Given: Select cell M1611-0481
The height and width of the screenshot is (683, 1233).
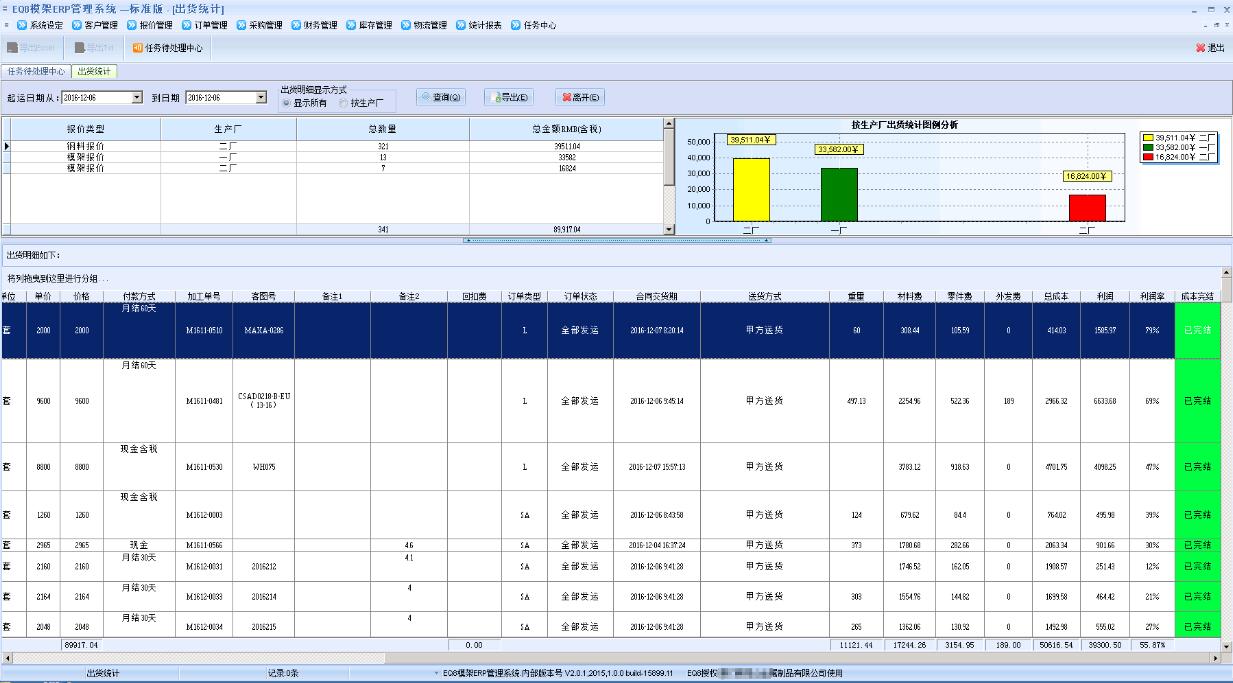Looking at the screenshot, I should 204,401.
